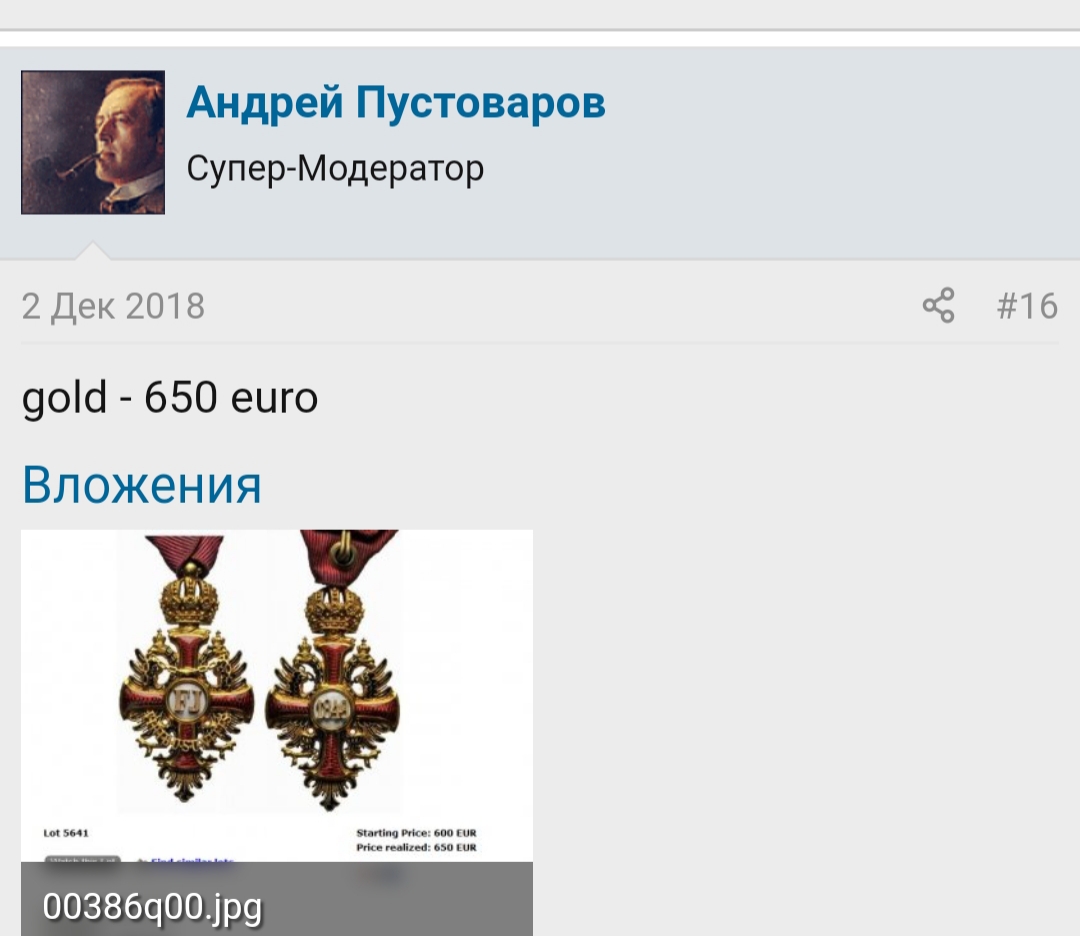Viewport: 1080px width, 936px height.
Task: Tap the gray caption bar over attachment
Action: [277, 899]
